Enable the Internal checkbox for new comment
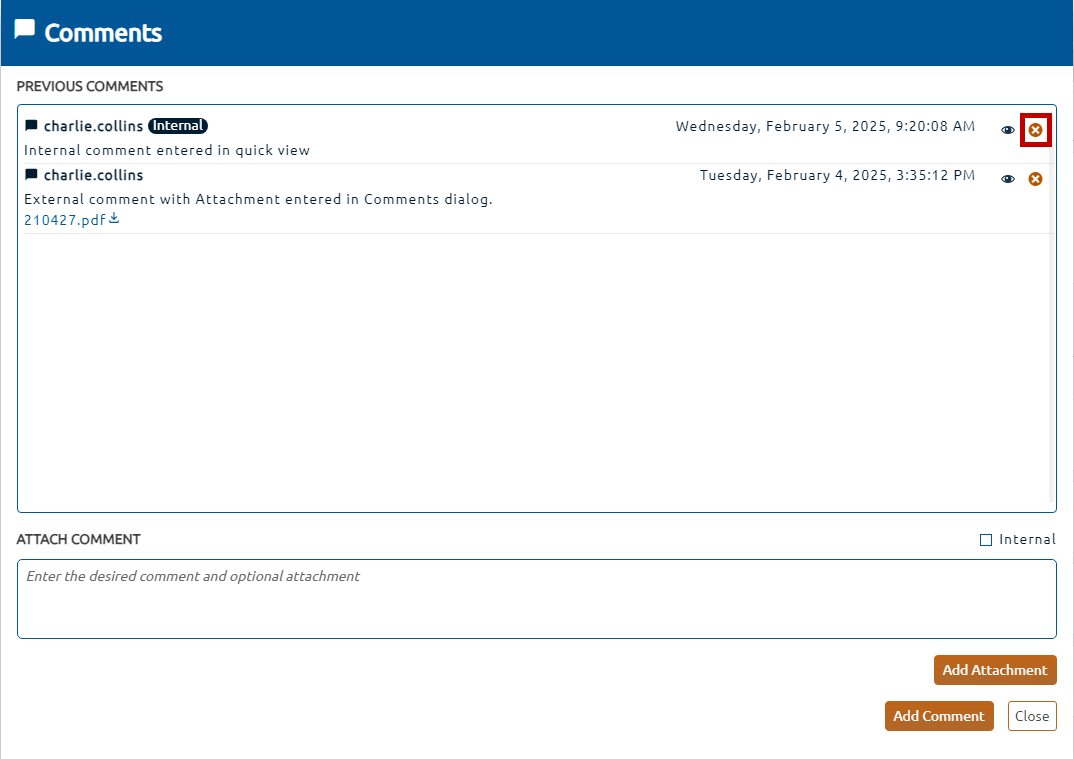This screenshot has width=1074, height=759. coord(986,540)
